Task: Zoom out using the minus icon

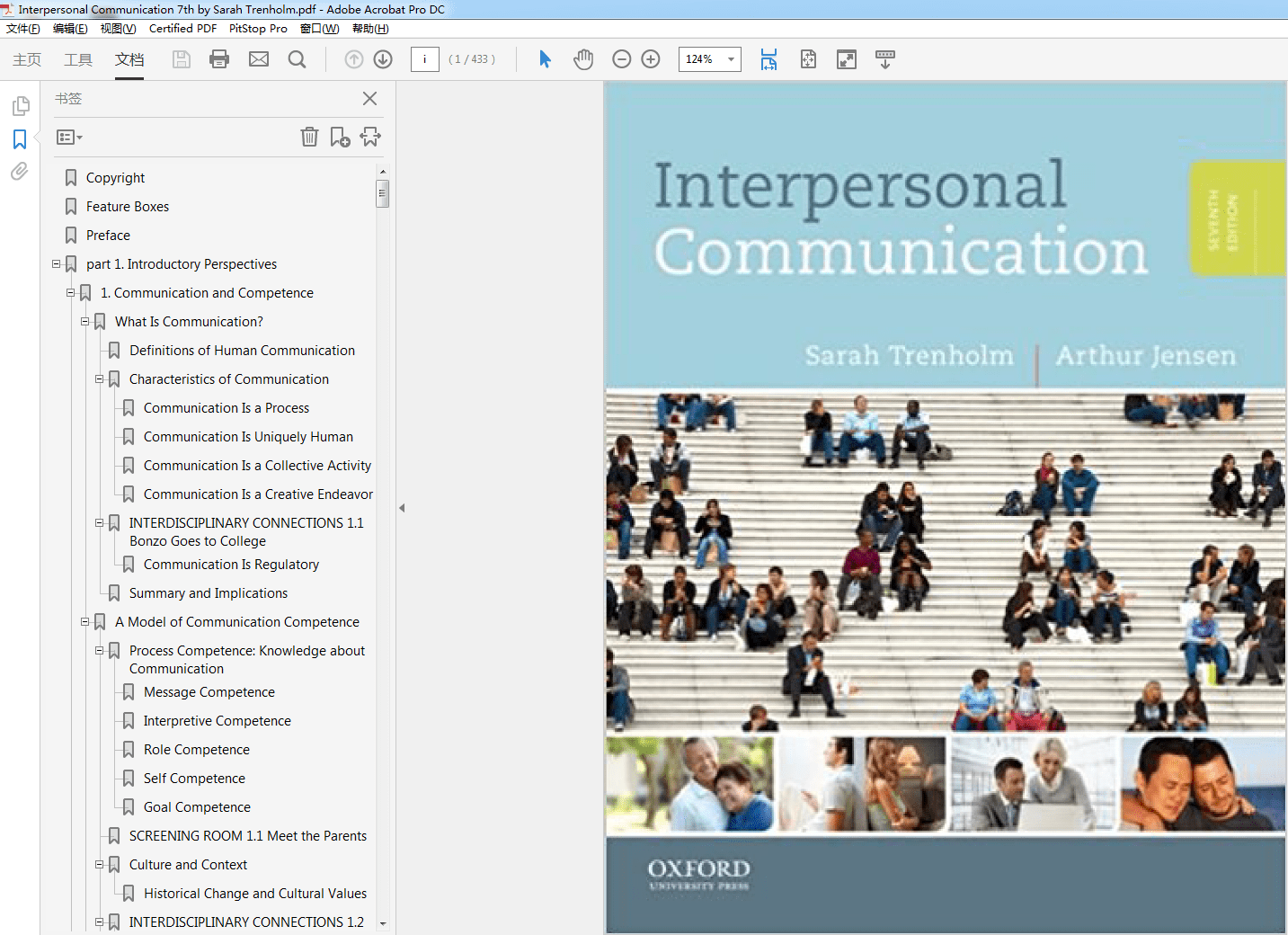Action: point(621,59)
